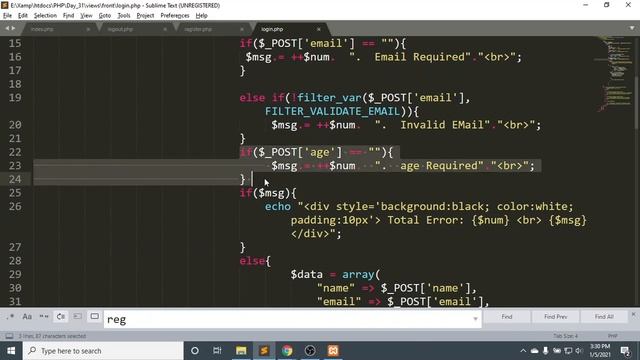This screenshot has height=360, width=640.
Task: Open find history dropdown arrow
Action: click(x=476, y=319)
